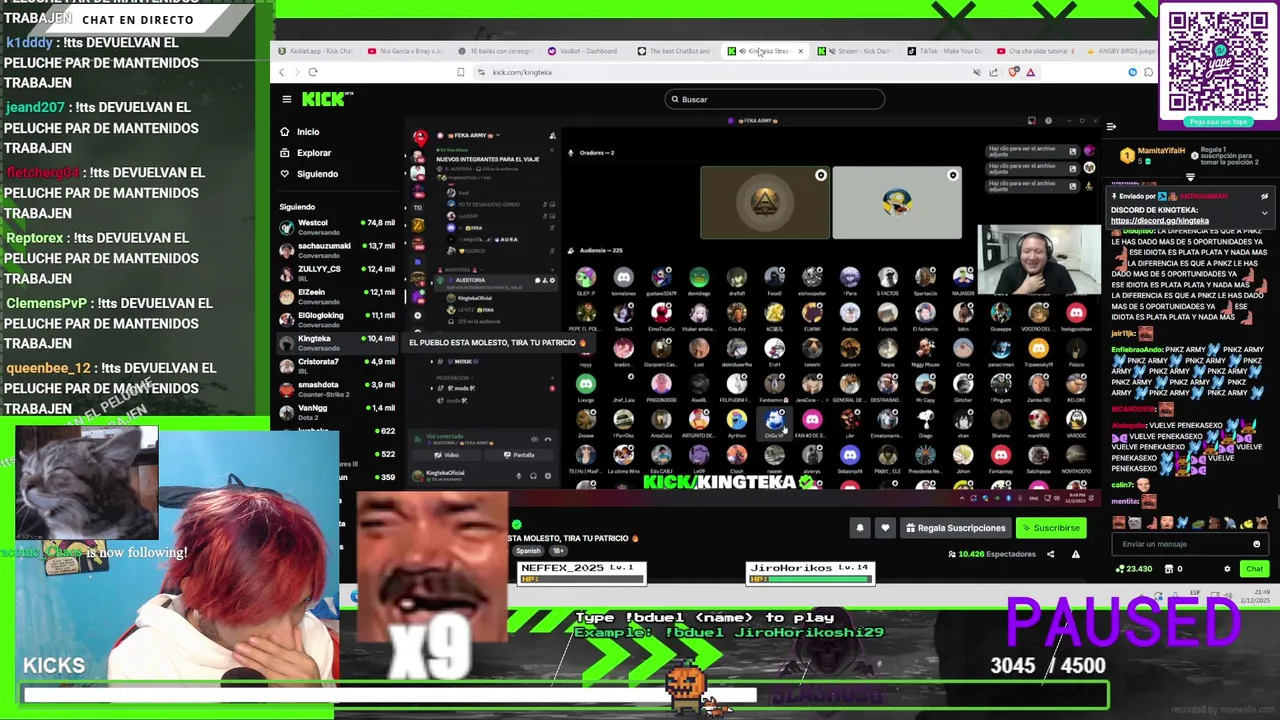Click the Video button in Discord
1280x720 pixels.
coord(446,455)
